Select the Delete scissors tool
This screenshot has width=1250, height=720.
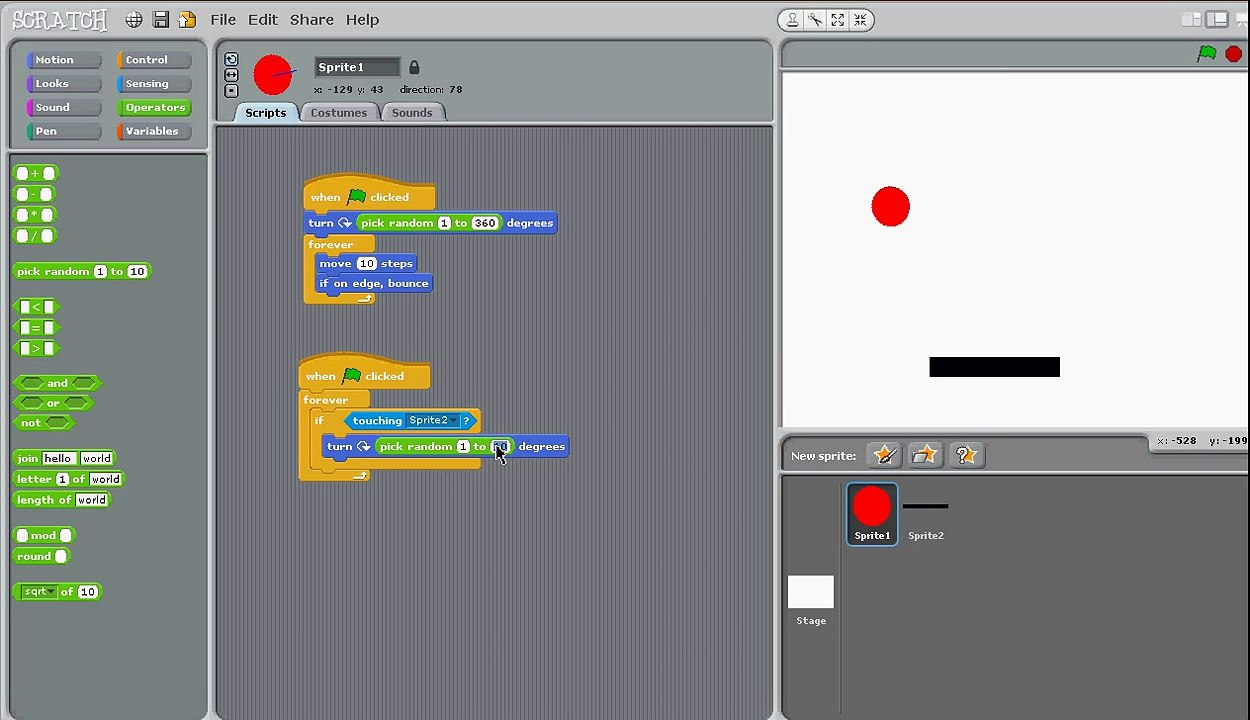pos(815,20)
